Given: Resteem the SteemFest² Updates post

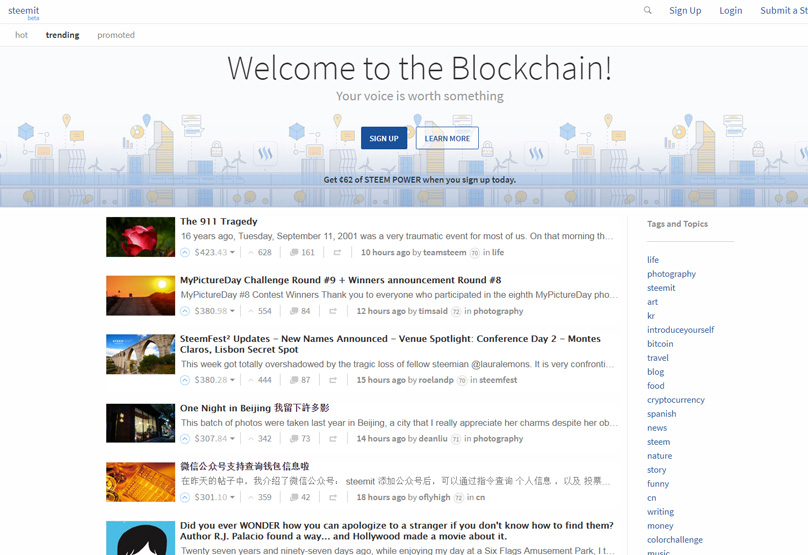Looking at the screenshot, I should [333, 380].
